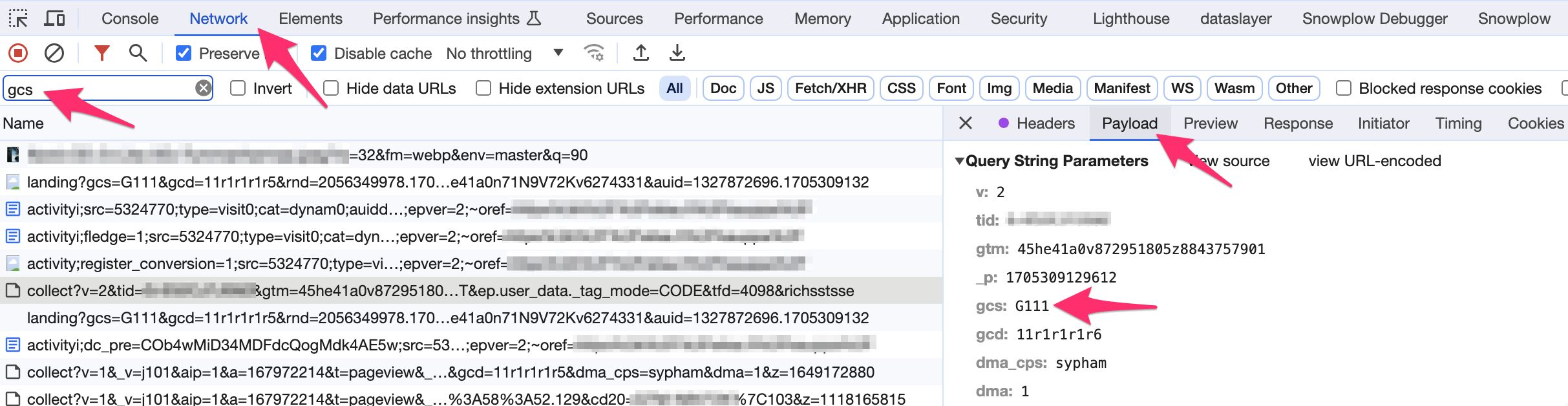The height and width of the screenshot is (406, 1568).
Task: Export HAR file with download icon
Action: coord(677,53)
